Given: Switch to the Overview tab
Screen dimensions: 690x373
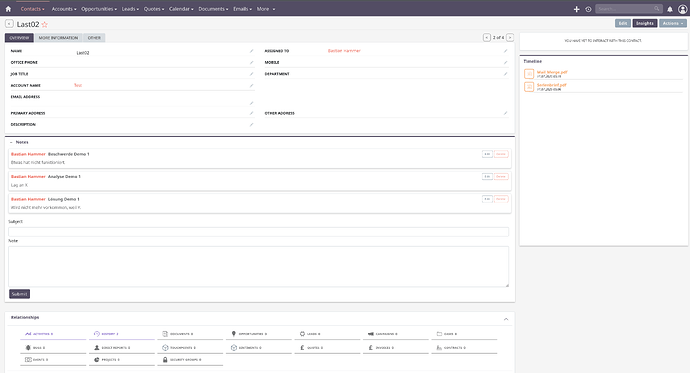Looking at the screenshot, I should point(19,38).
